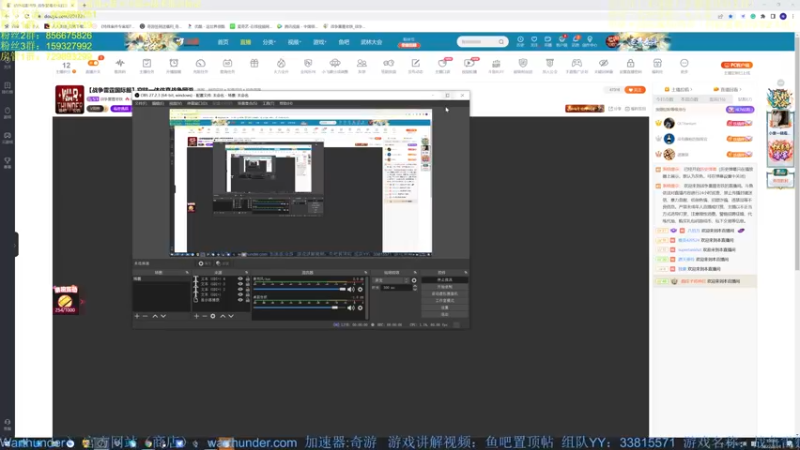Toggle visibility of 文本 (GDI+) 2 source
The height and width of the screenshot is (450, 800).
pos(240,289)
